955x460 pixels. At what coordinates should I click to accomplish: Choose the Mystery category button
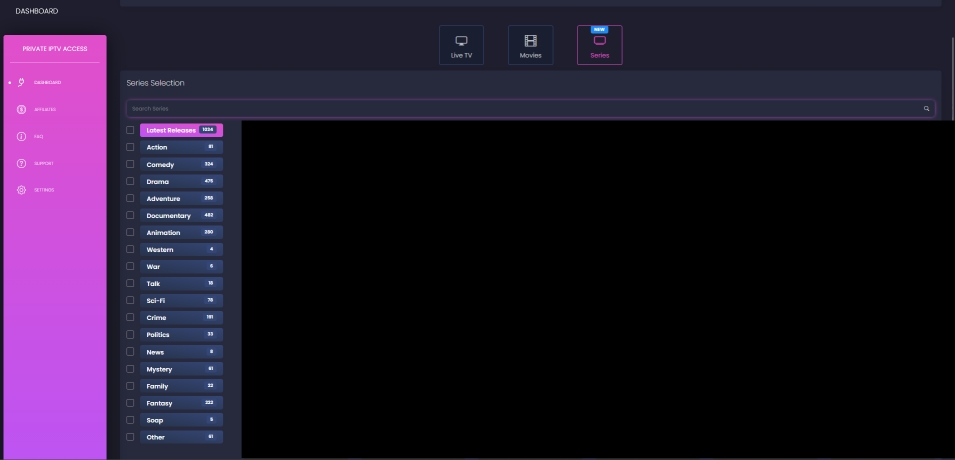(181, 369)
